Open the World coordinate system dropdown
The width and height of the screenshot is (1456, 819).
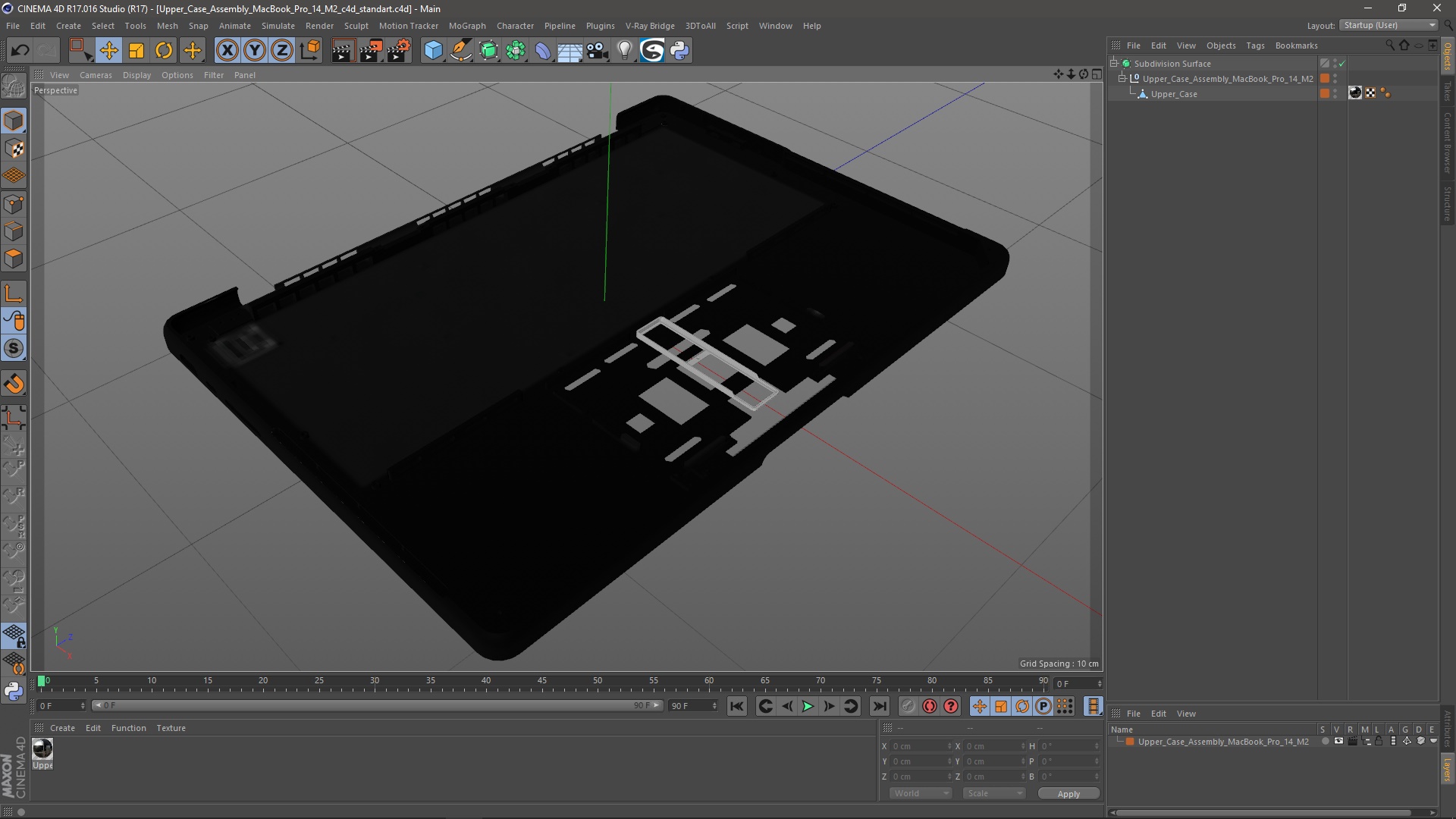click(921, 793)
